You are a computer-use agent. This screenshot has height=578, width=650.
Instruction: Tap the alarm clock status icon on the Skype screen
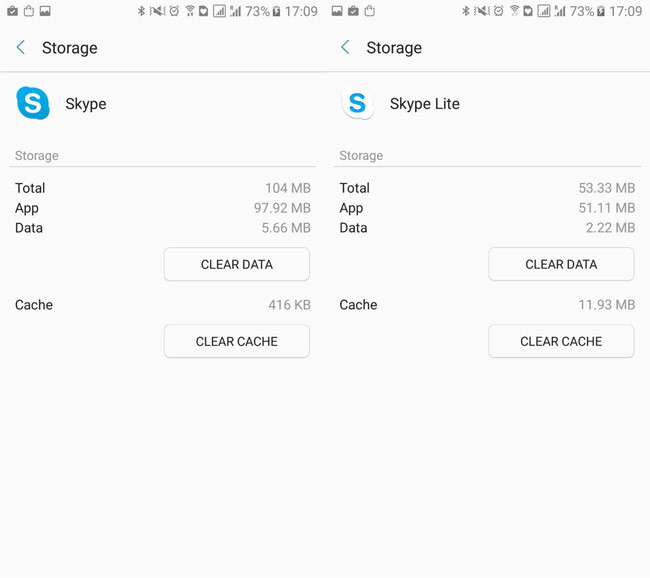point(175,11)
